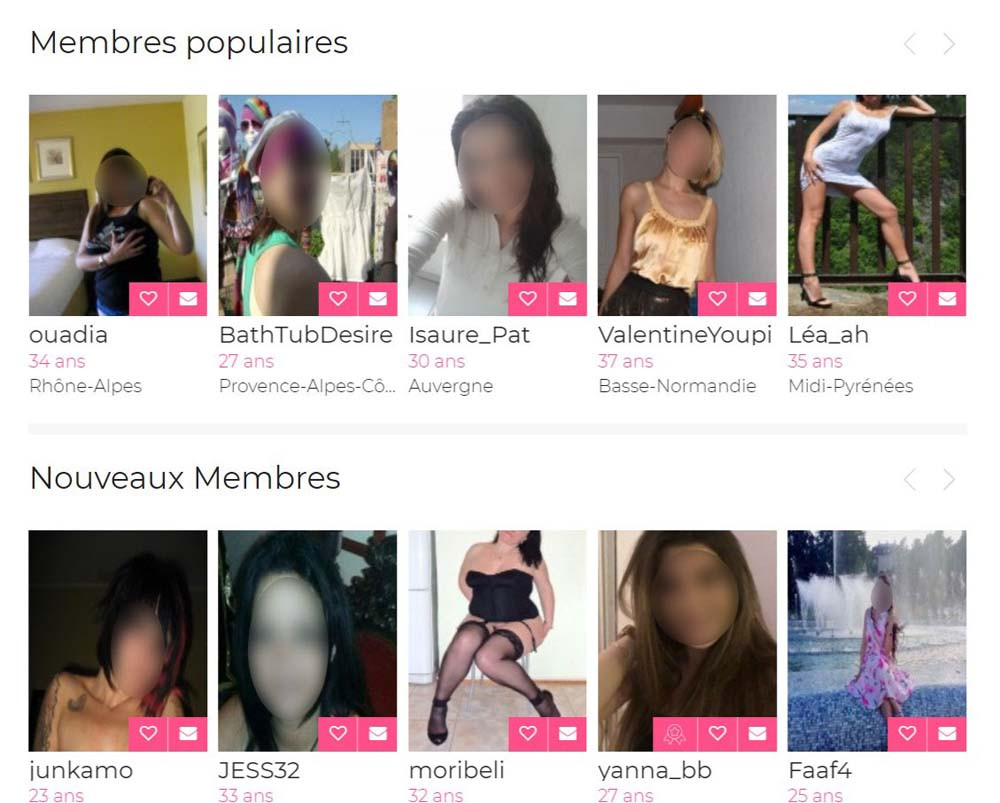Click envelope icon on Faaf4's photo
The height and width of the screenshot is (803, 1000).
(947, 734)
